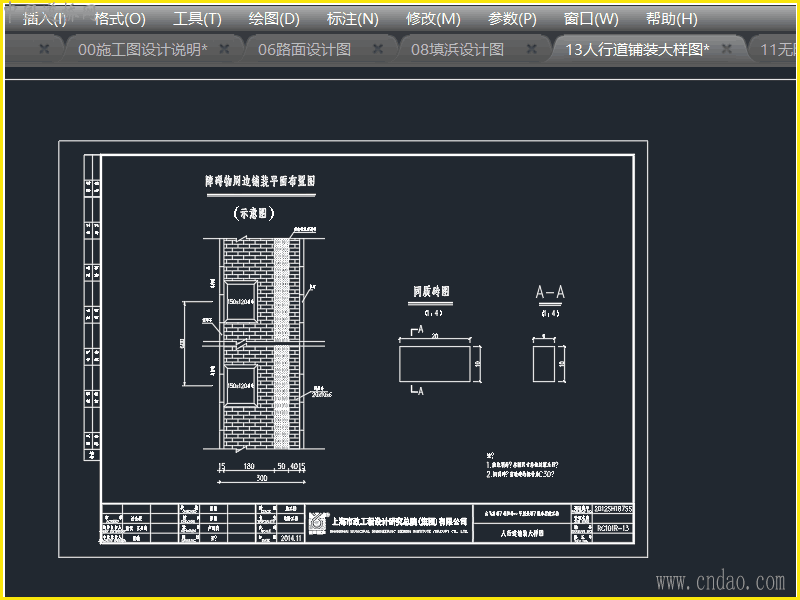Image resolution: width=800 pixels, height=600 pixels.
Task: Close the 00施工图设计说明 tab
Action: pos(224,49)
